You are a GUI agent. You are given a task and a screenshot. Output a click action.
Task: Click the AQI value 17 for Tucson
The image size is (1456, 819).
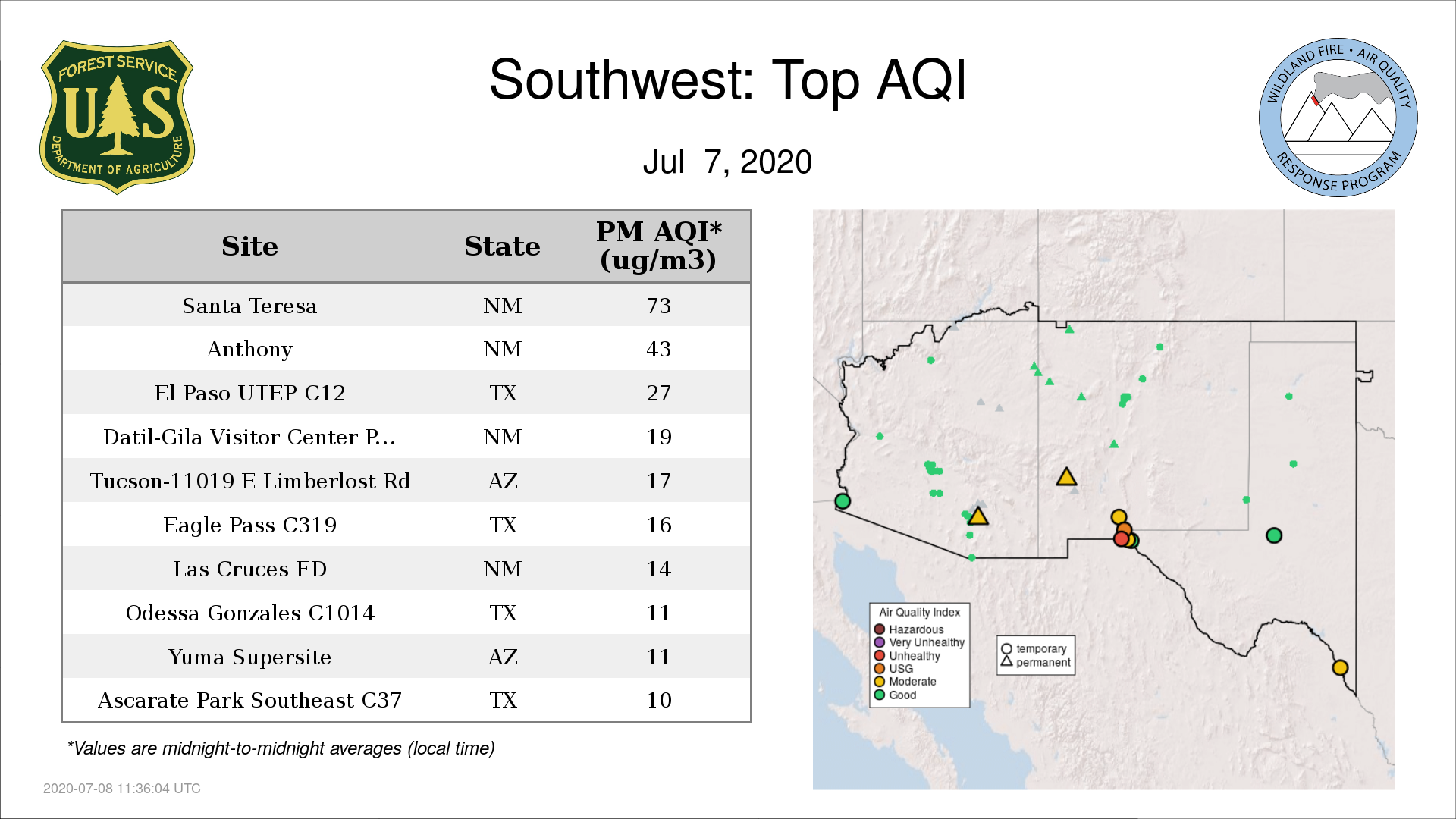point(658,481)
